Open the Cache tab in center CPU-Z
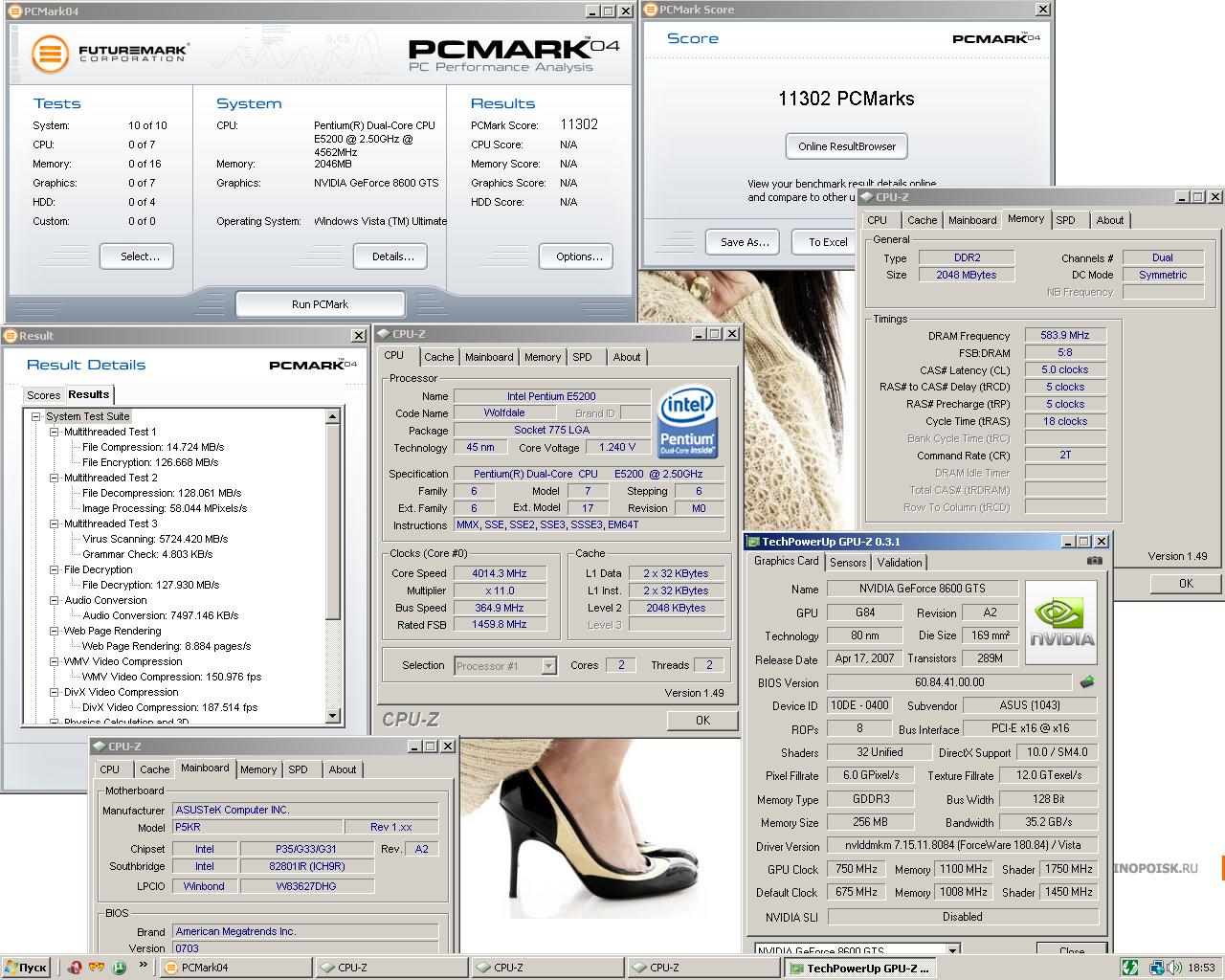 pyautogui.click(x=439, y=357)
